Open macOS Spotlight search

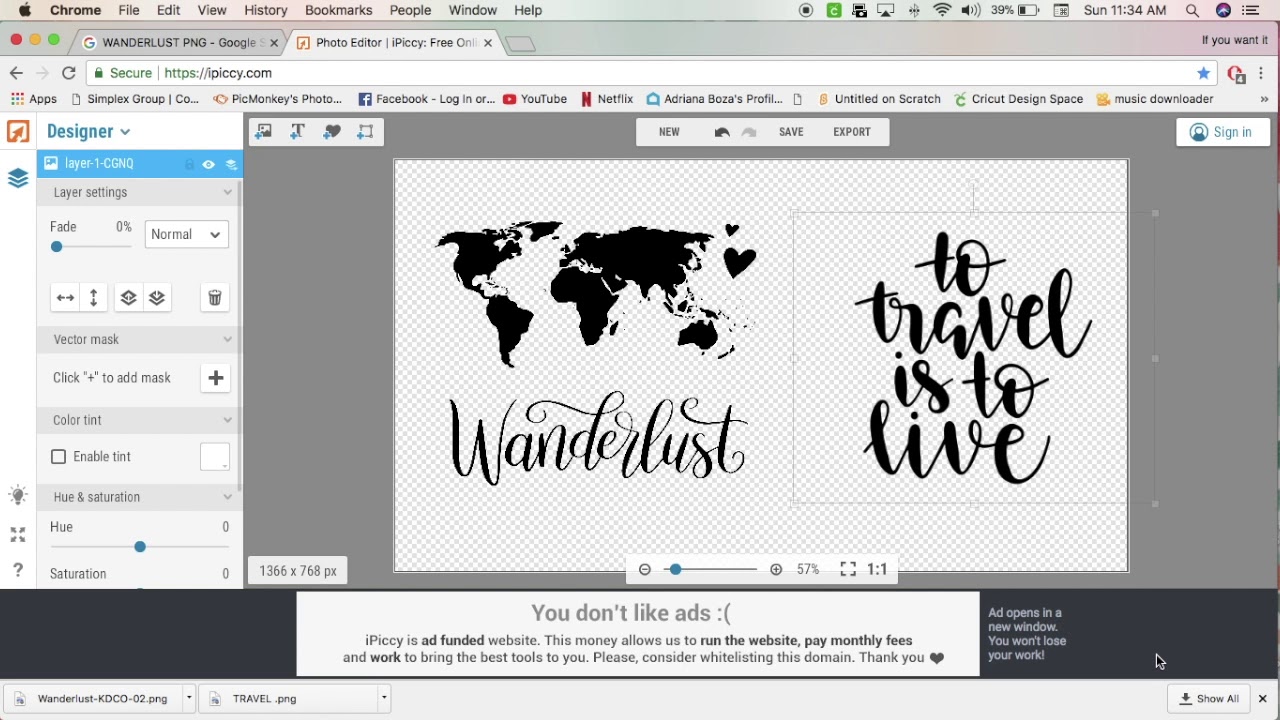pyautogui.click(x=1192, y=10)
